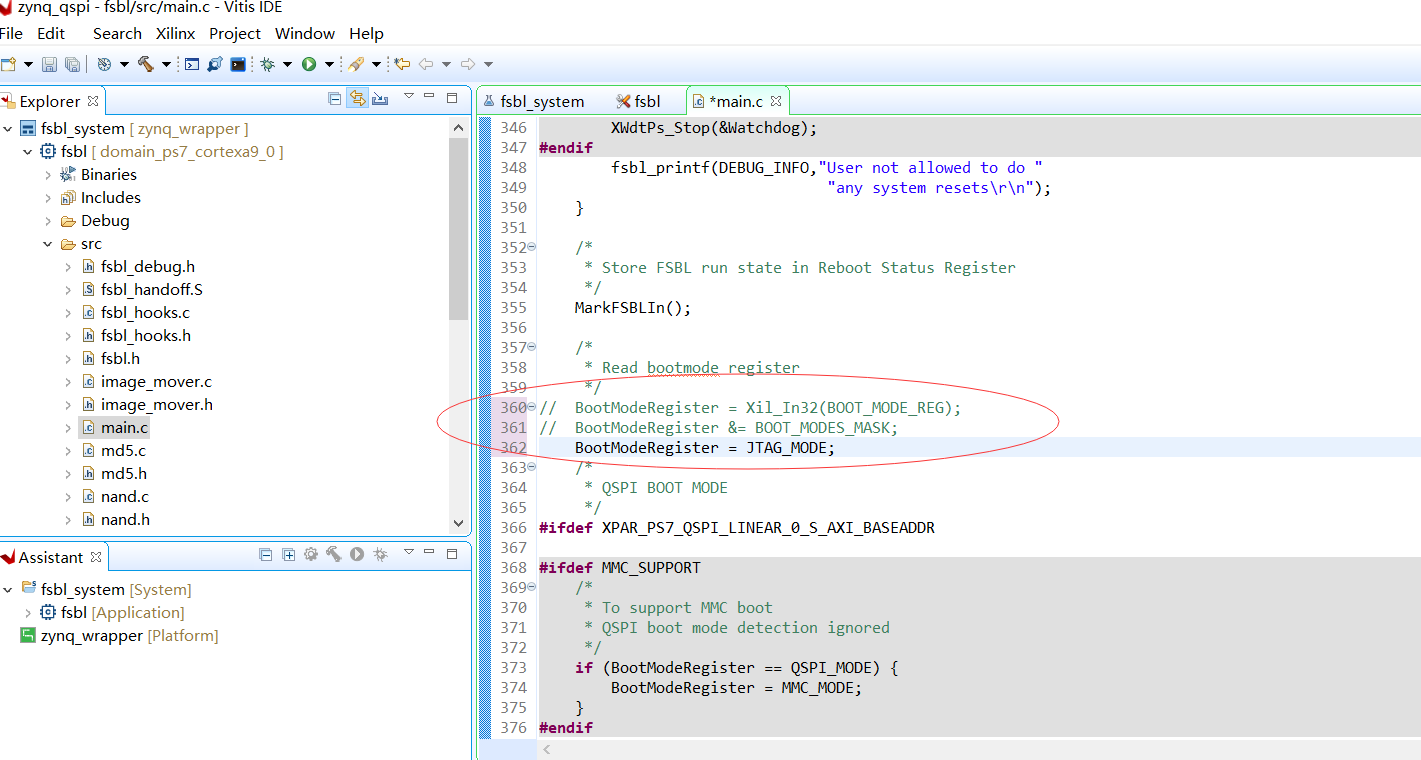Expand the Binaries node
Screen dimensions: 1421x760
tap(48, 175)
